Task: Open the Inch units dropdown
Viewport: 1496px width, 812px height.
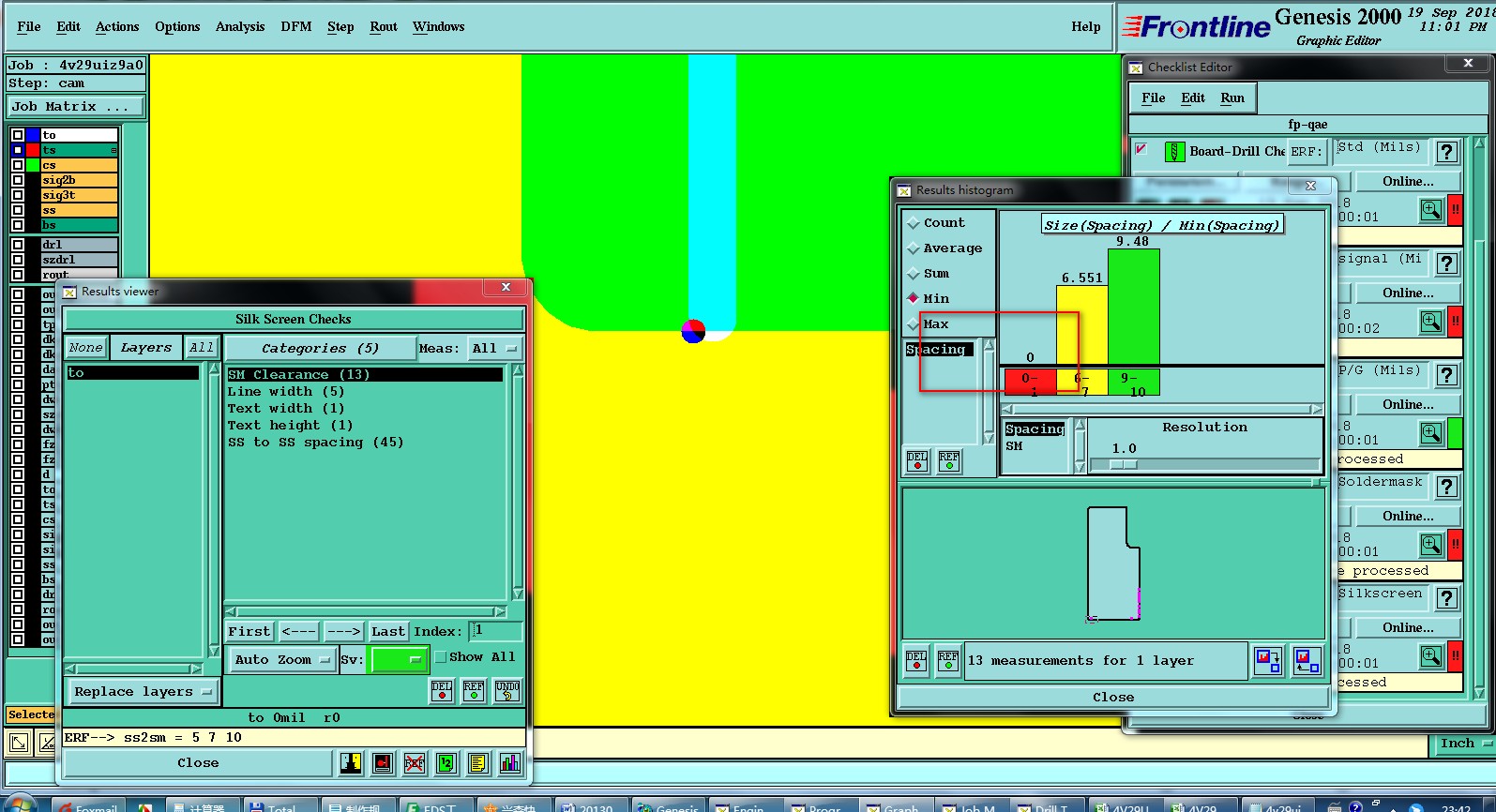Action: (x=1462, y=744)
